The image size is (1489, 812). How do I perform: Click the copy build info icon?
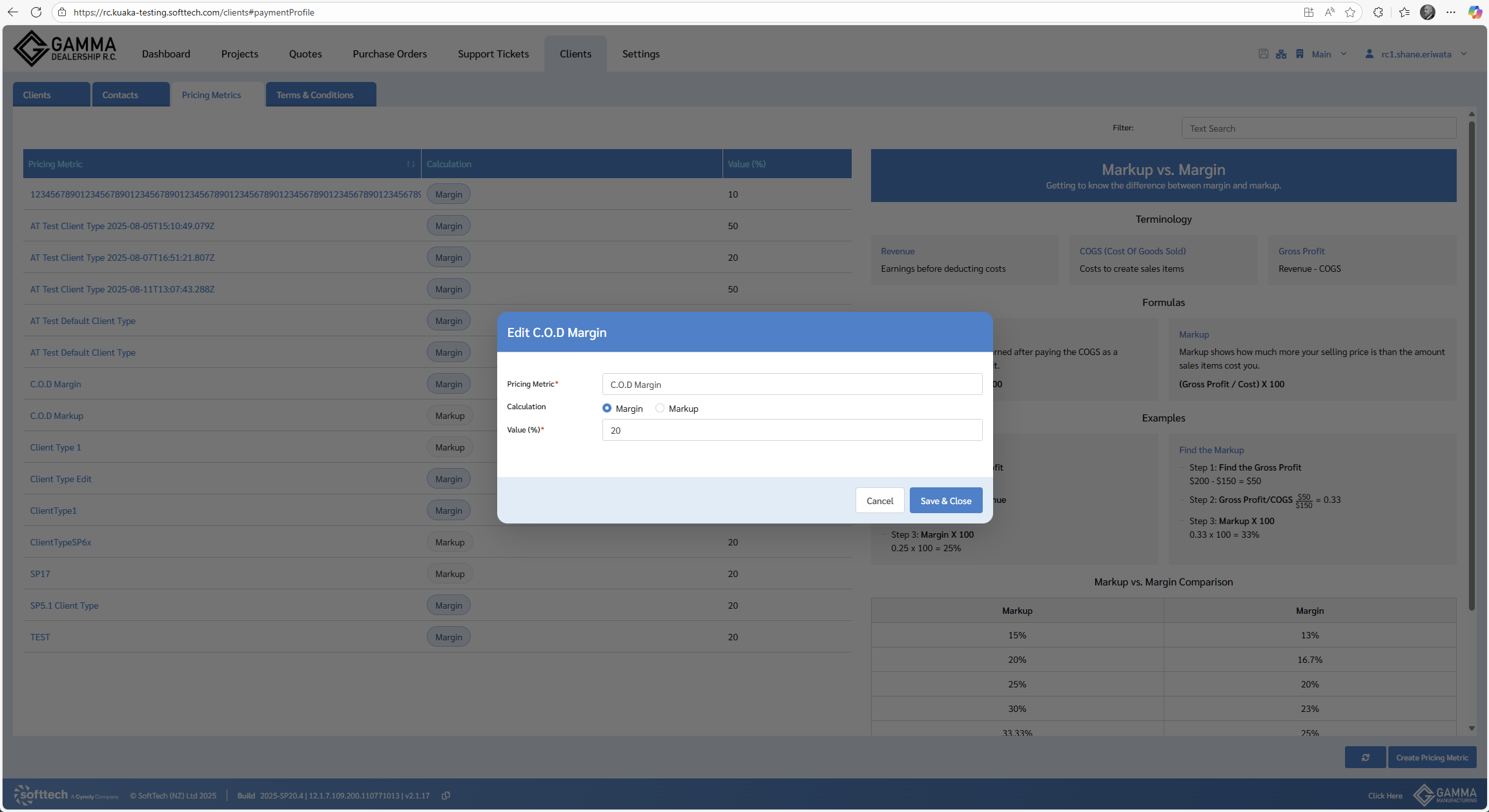point(446,795)
